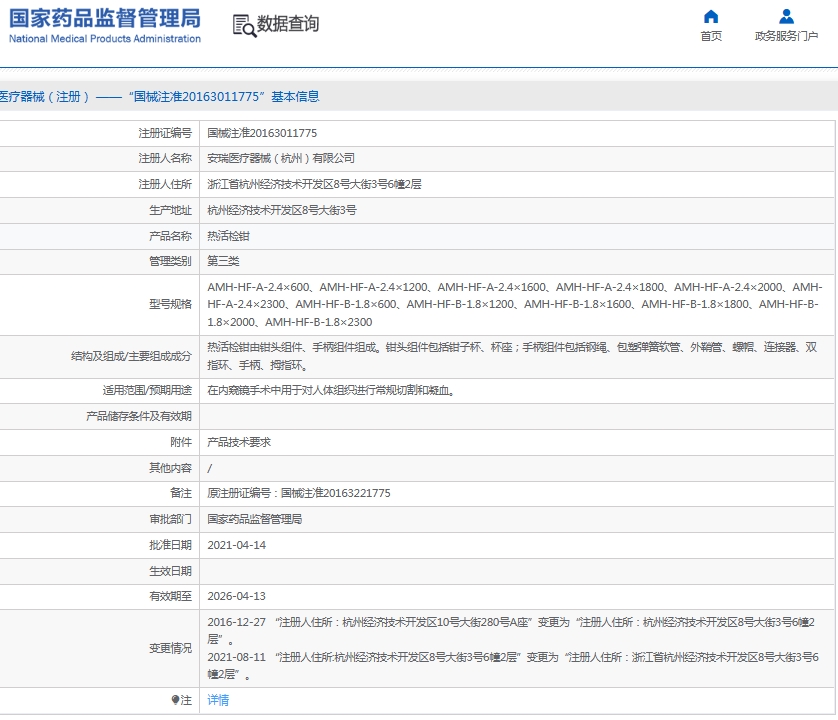The image size is (838, 720).
Task: Click the 产品储存条件及有效期 row label
Action: coord(138,416)
